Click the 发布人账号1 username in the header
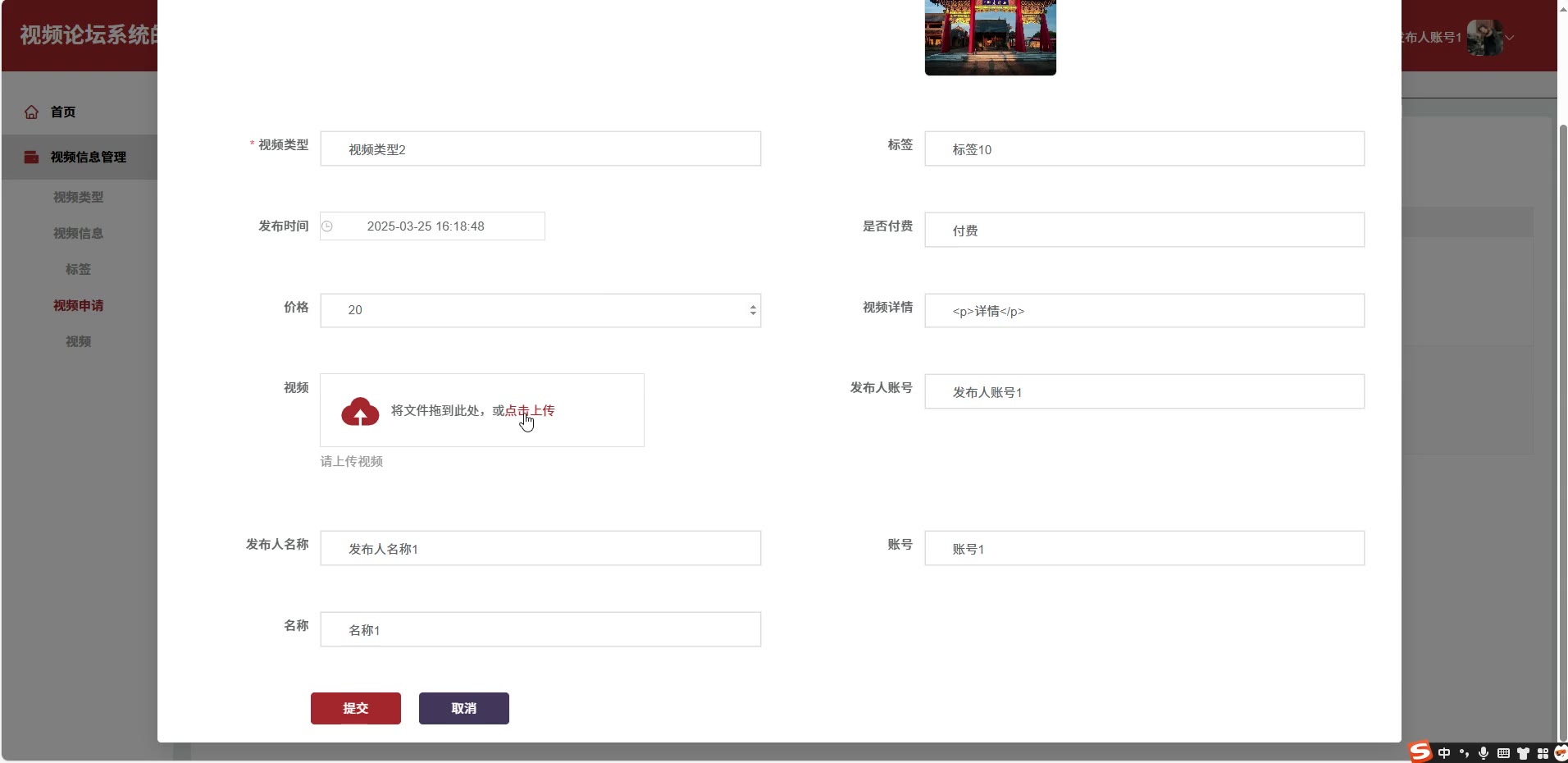Viewport: 1568px width, 763px height. pos(1432,38)
